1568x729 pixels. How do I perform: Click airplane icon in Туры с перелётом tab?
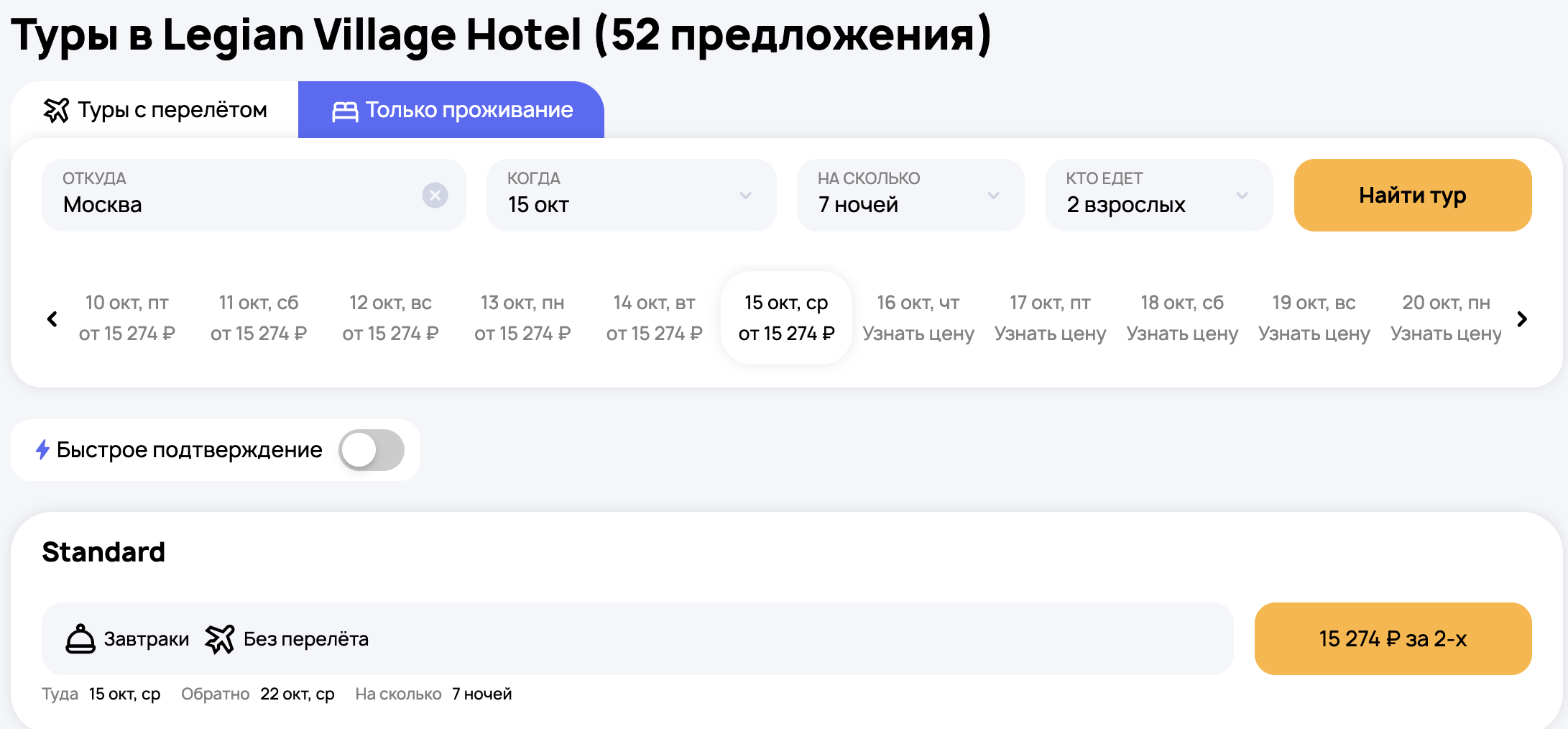pos(56,110)
